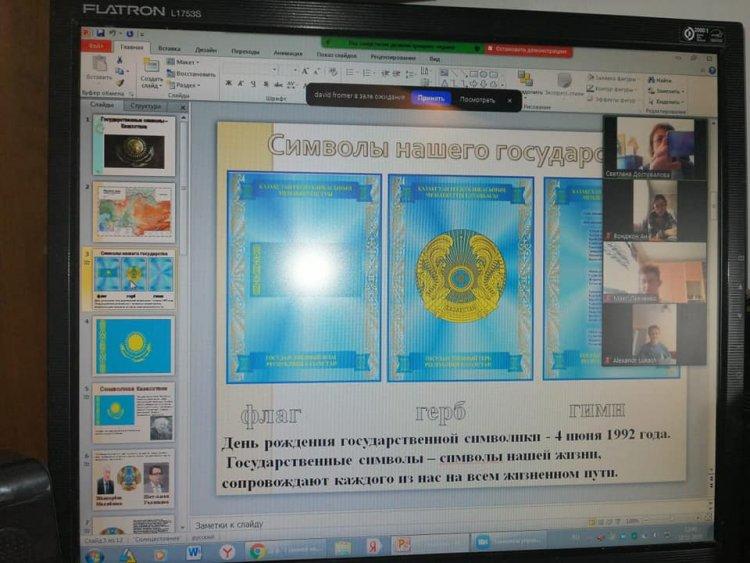Switch to the Анимация ribbon tab
This screenshot has width=750, height=563.
288,53
